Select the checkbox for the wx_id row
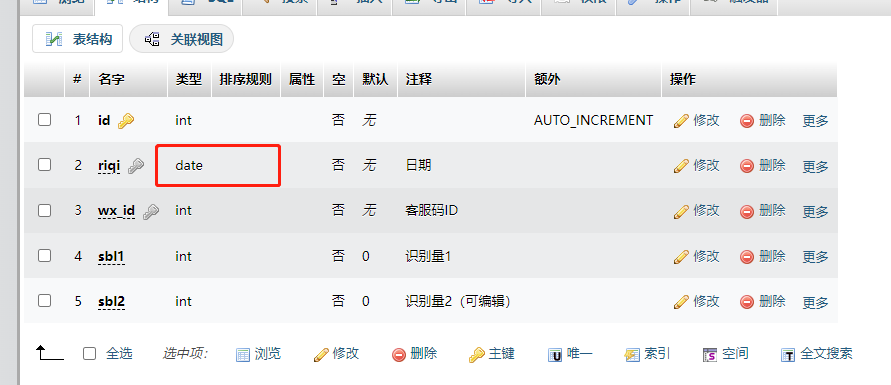 pyautogui.click(x=44, y=210)
